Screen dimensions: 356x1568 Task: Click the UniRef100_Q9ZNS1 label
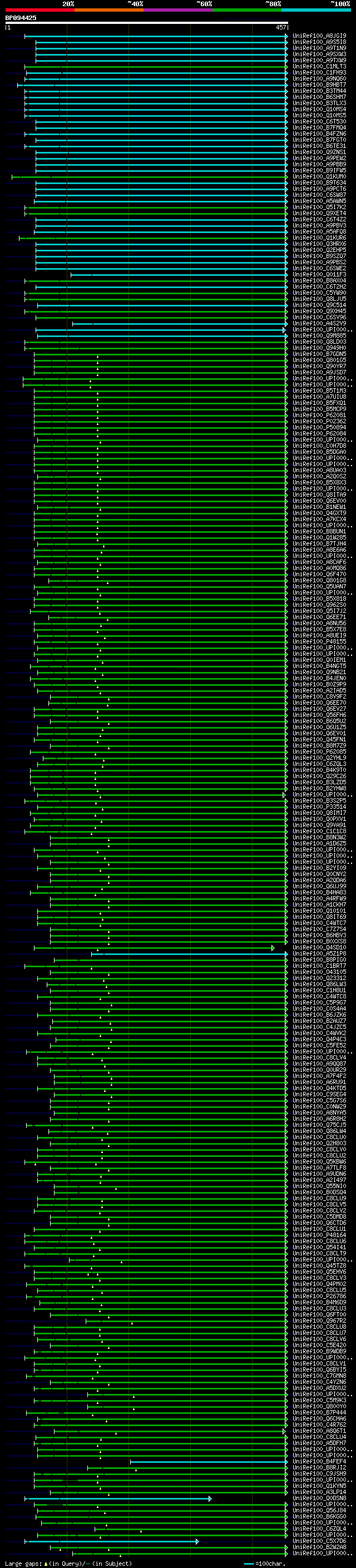[x=319, y=152]
